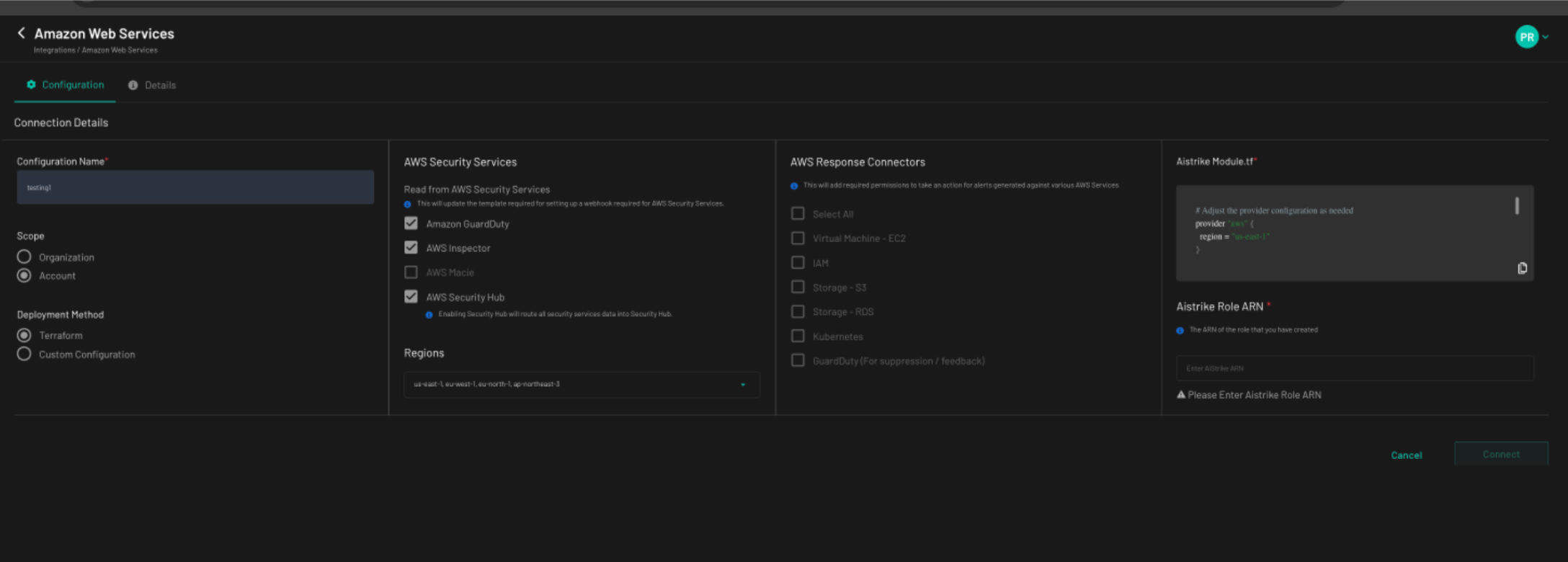
Task: Click the AWS Security Services heading
Action: [x=460, y=162]
